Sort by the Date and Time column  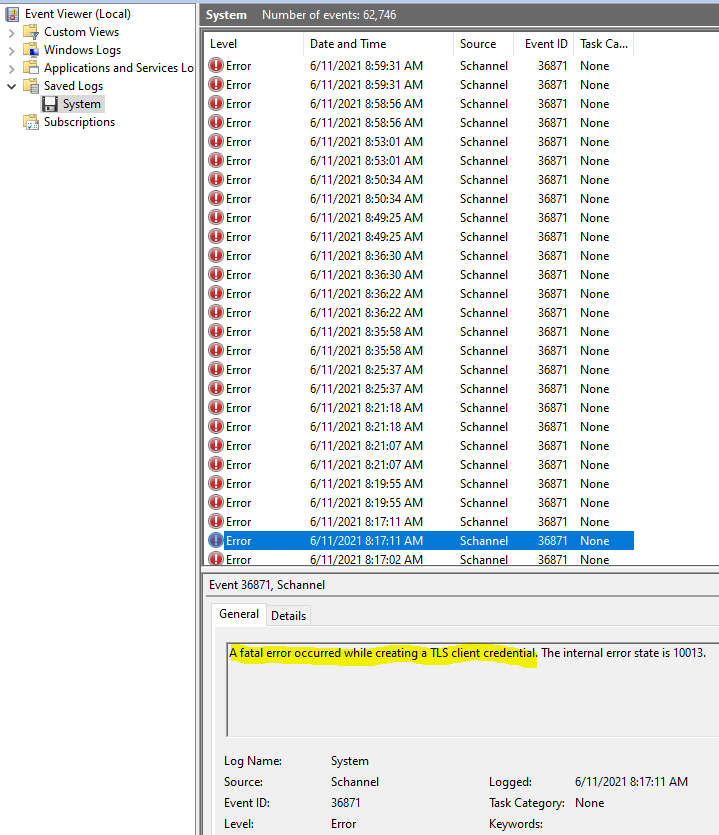[x=347, y=44]
